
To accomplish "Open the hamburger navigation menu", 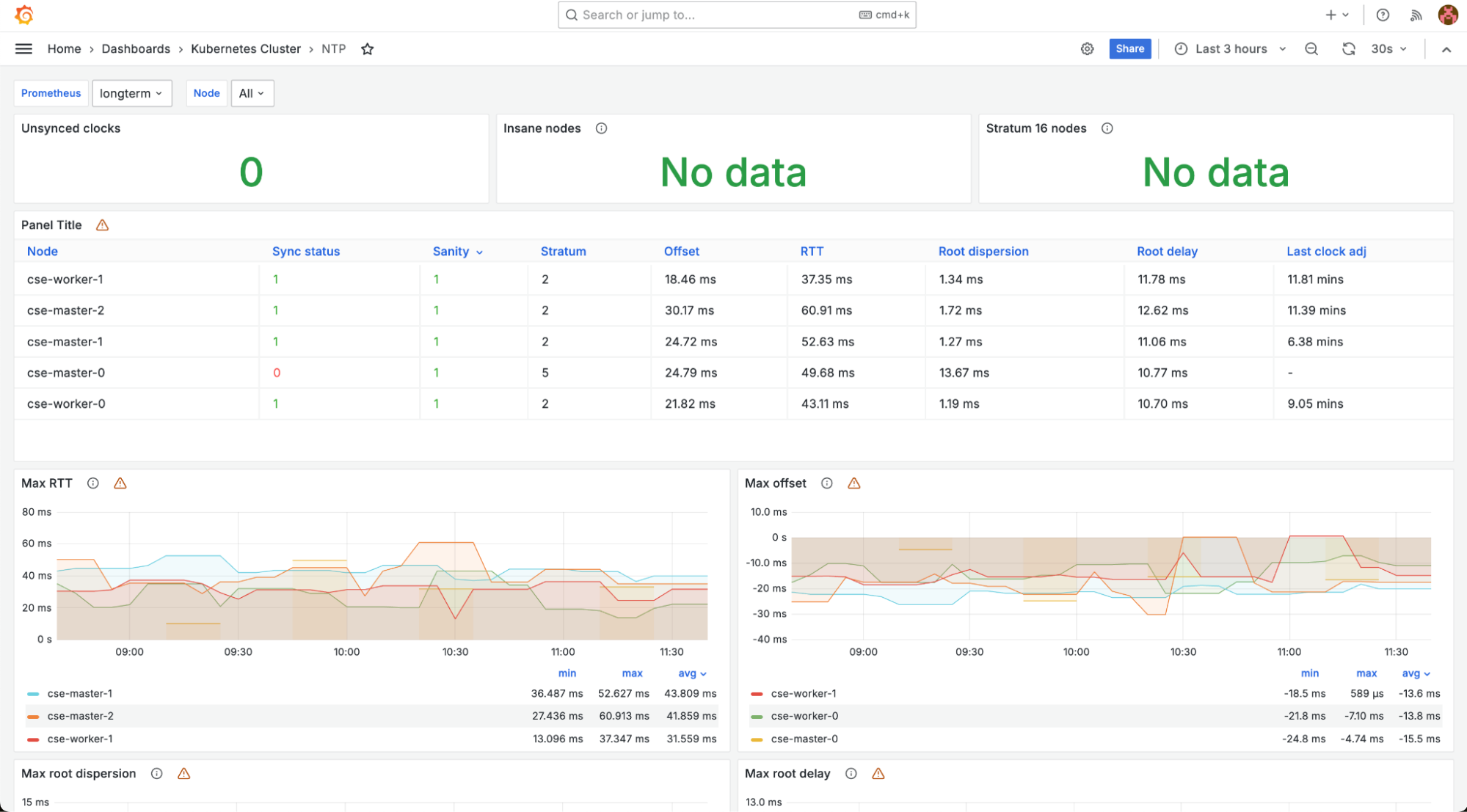I will 23,49.
